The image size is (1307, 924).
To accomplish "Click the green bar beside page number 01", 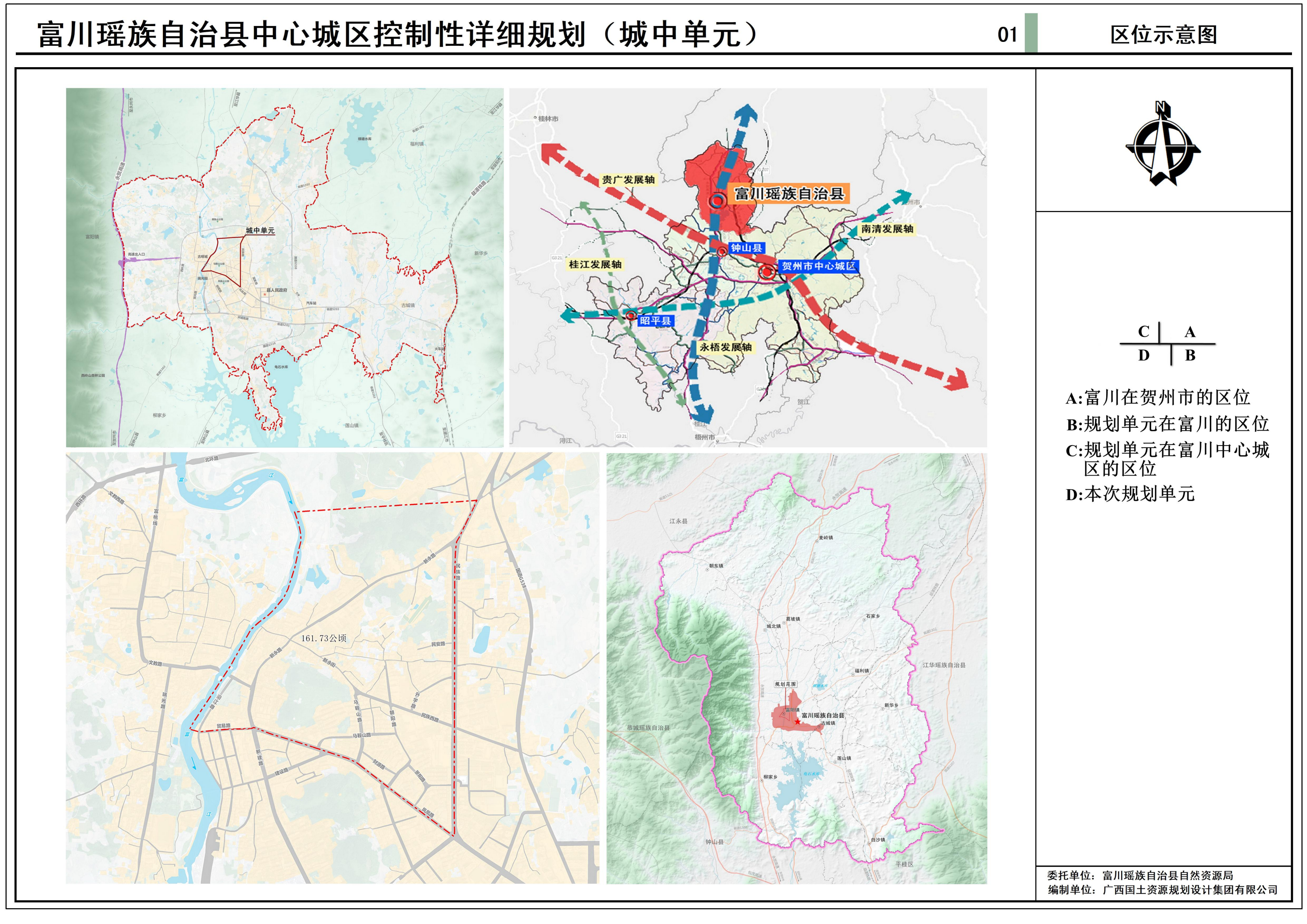I will point(1031,34).
